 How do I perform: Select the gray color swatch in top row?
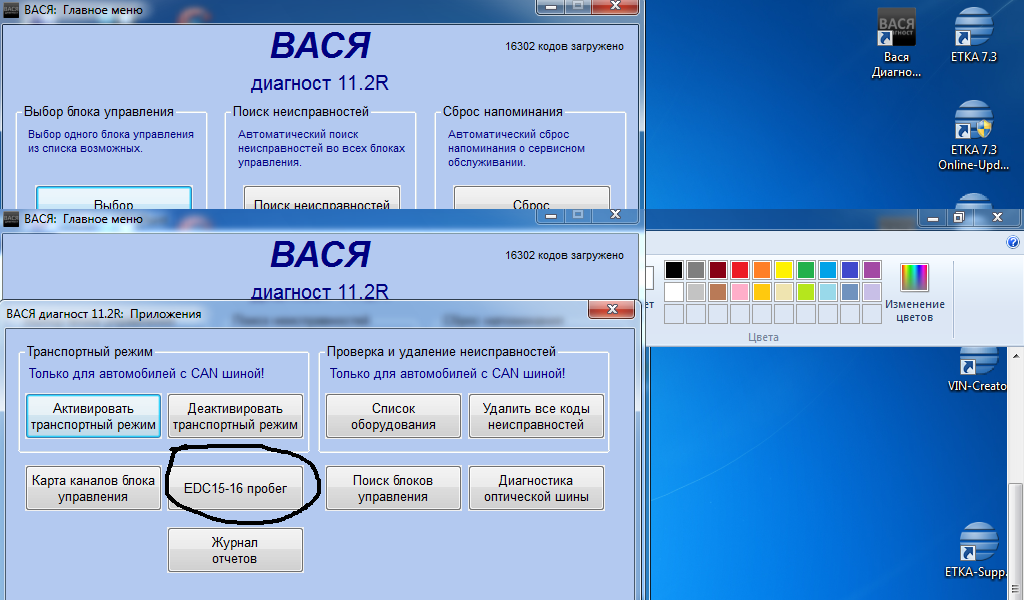[x=696, y=270]
